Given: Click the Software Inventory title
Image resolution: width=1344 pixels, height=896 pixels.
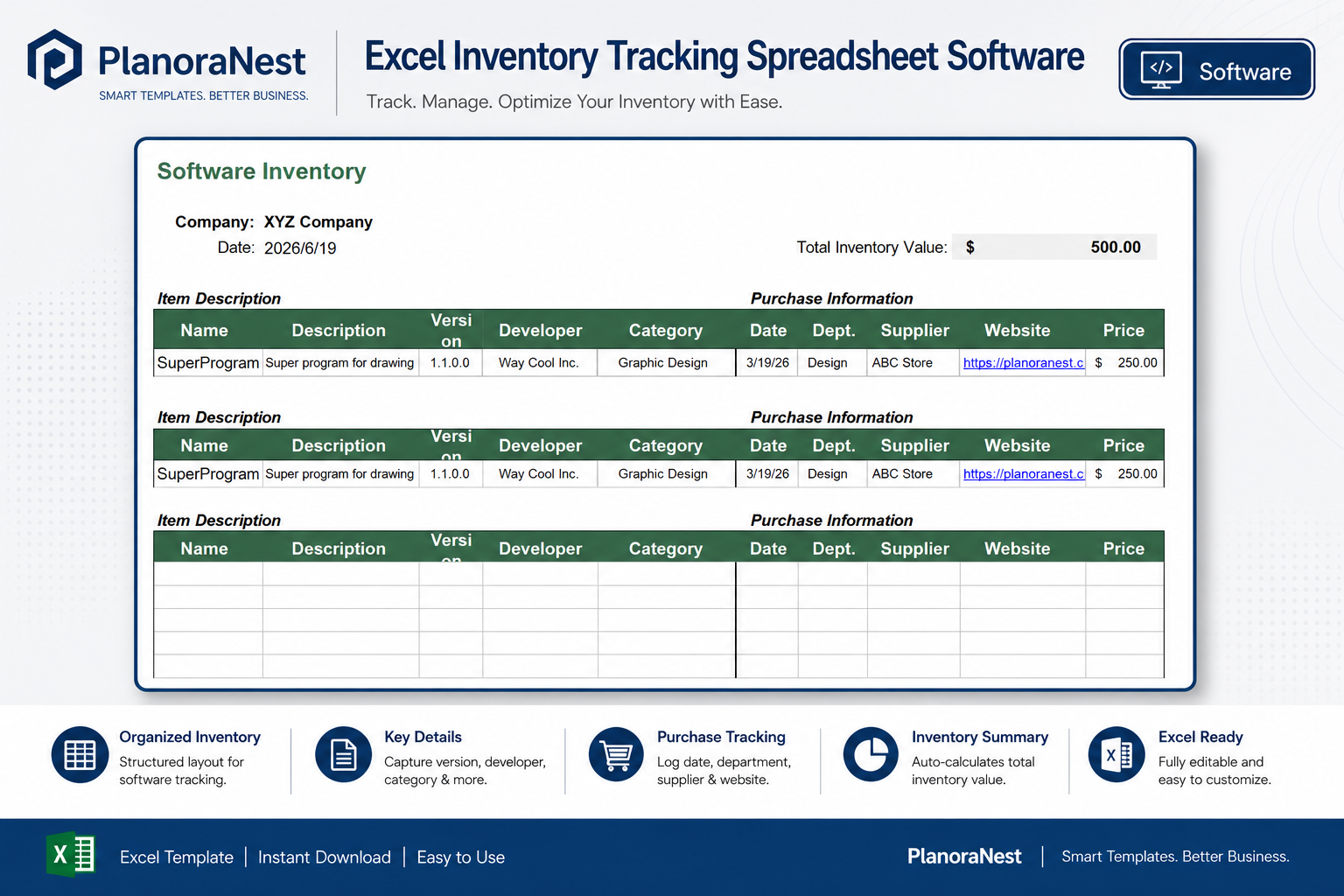Looking at the screenshot, I should click(262, 171).
